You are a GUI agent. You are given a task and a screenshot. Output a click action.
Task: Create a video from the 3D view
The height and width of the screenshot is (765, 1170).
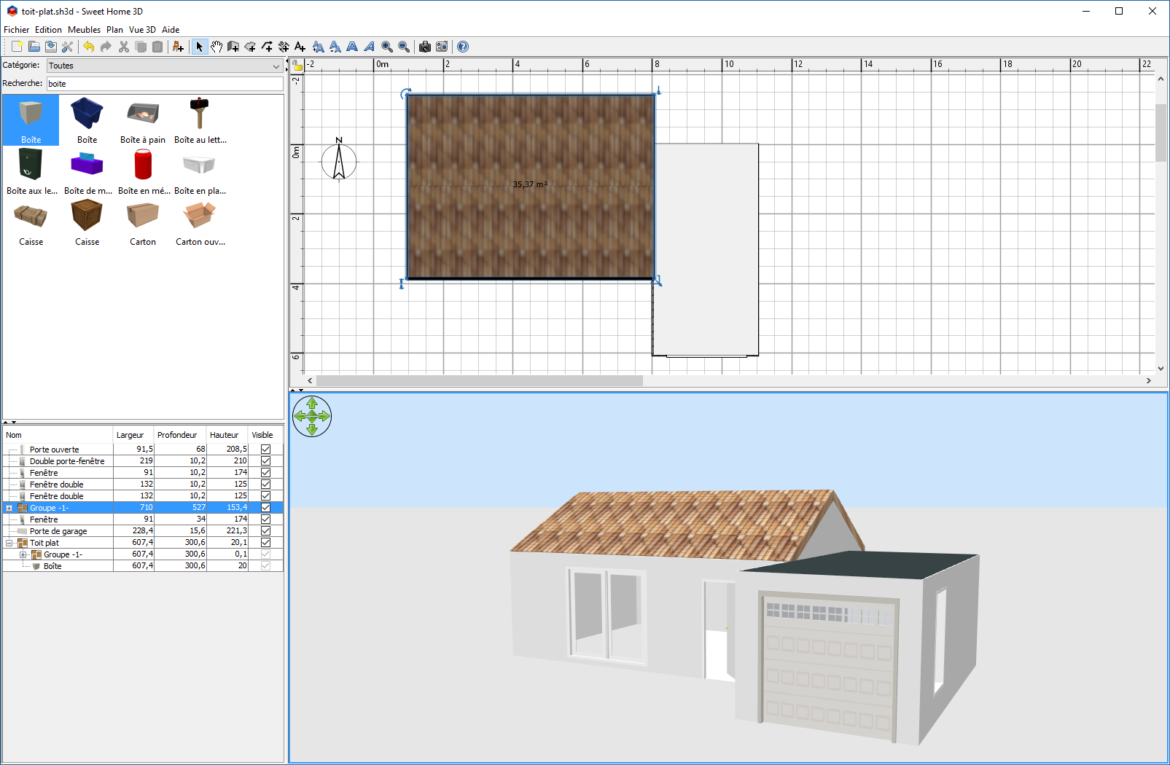[x=442, y=46]
